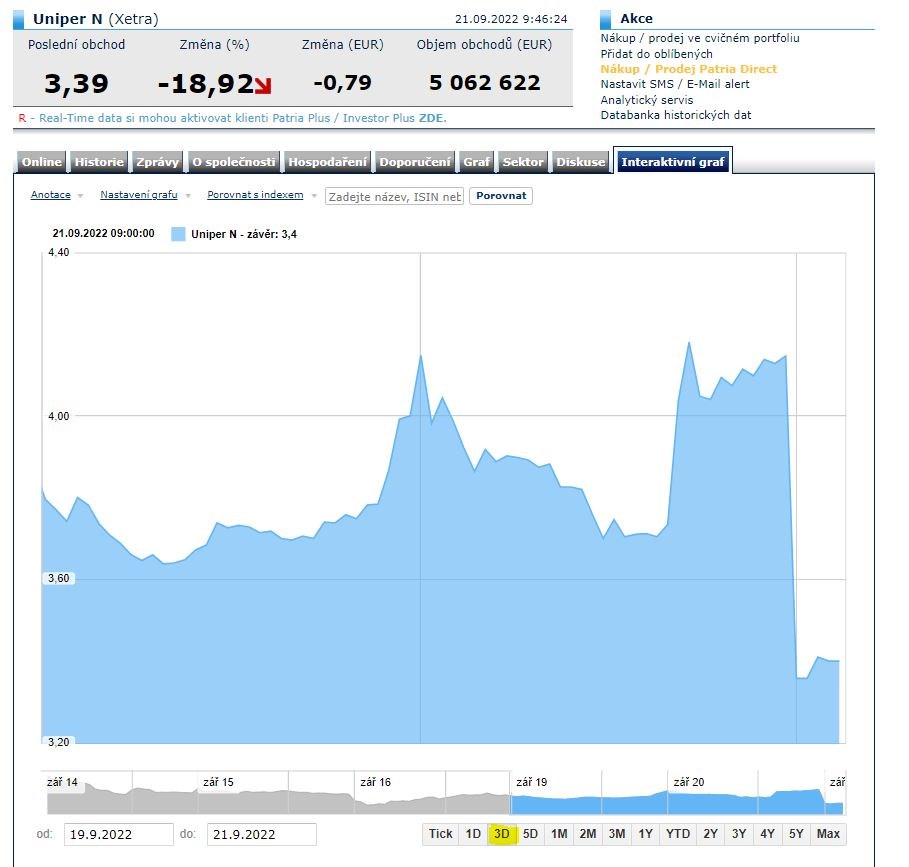Click the ISIN comparison search field
The width and height of the screenshot is (909, 867).
point(395,196)
